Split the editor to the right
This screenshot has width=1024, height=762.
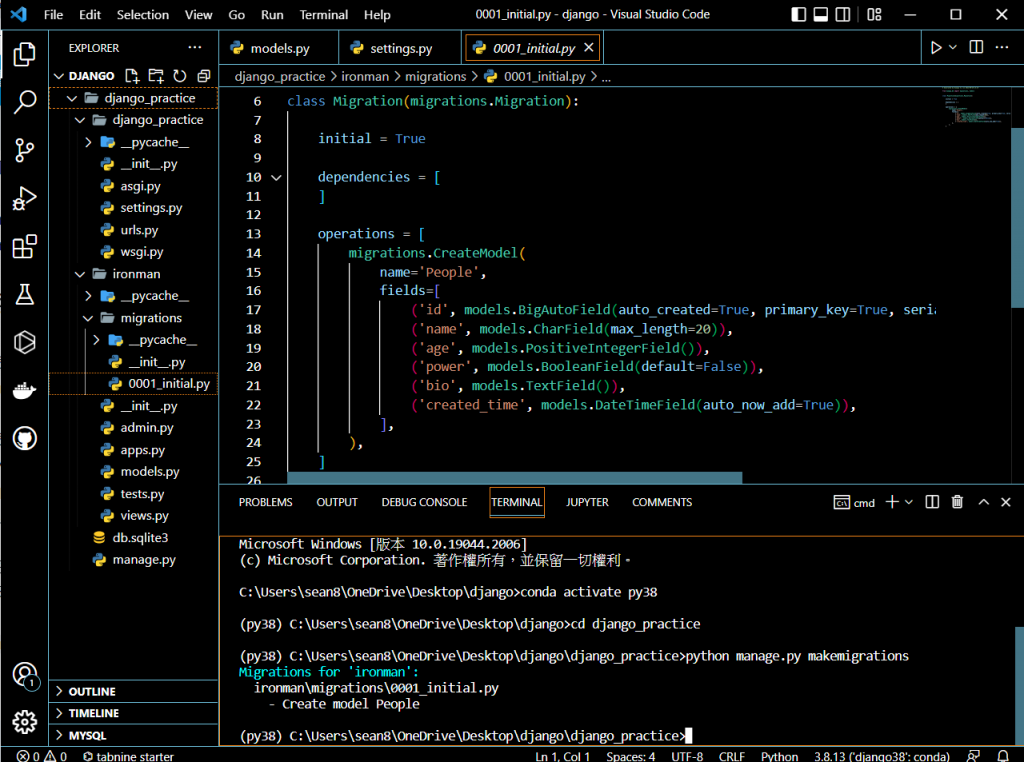[x=976, y=48]
